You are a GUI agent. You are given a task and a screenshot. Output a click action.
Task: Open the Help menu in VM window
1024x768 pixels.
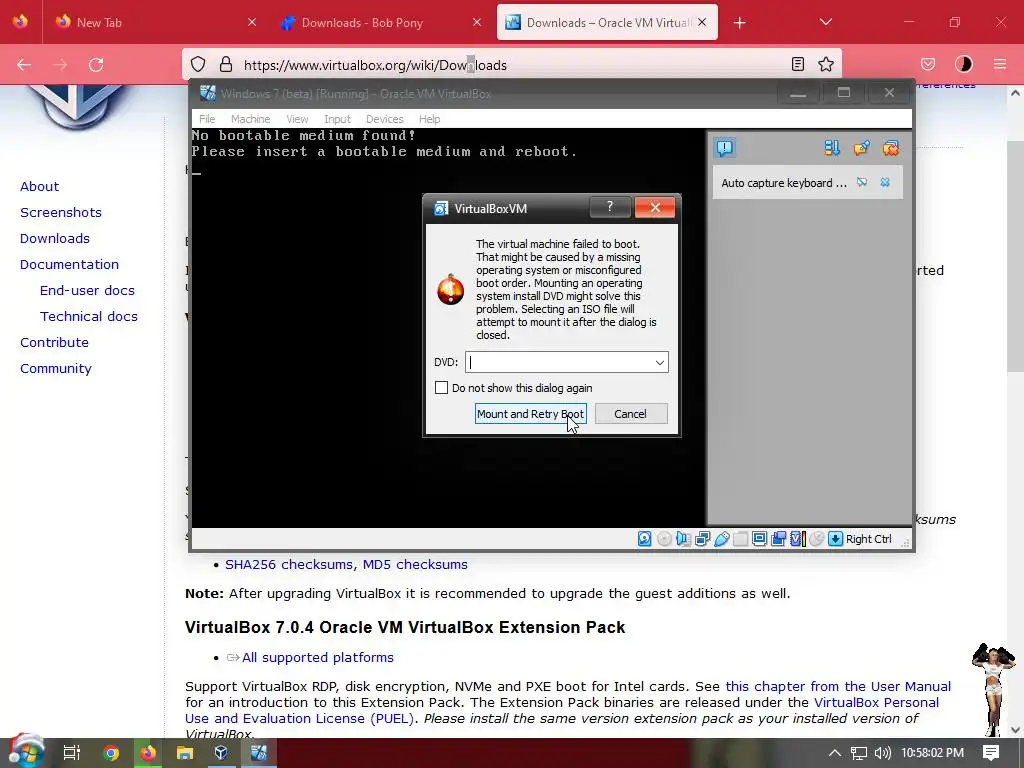click(x=429, y=119)
